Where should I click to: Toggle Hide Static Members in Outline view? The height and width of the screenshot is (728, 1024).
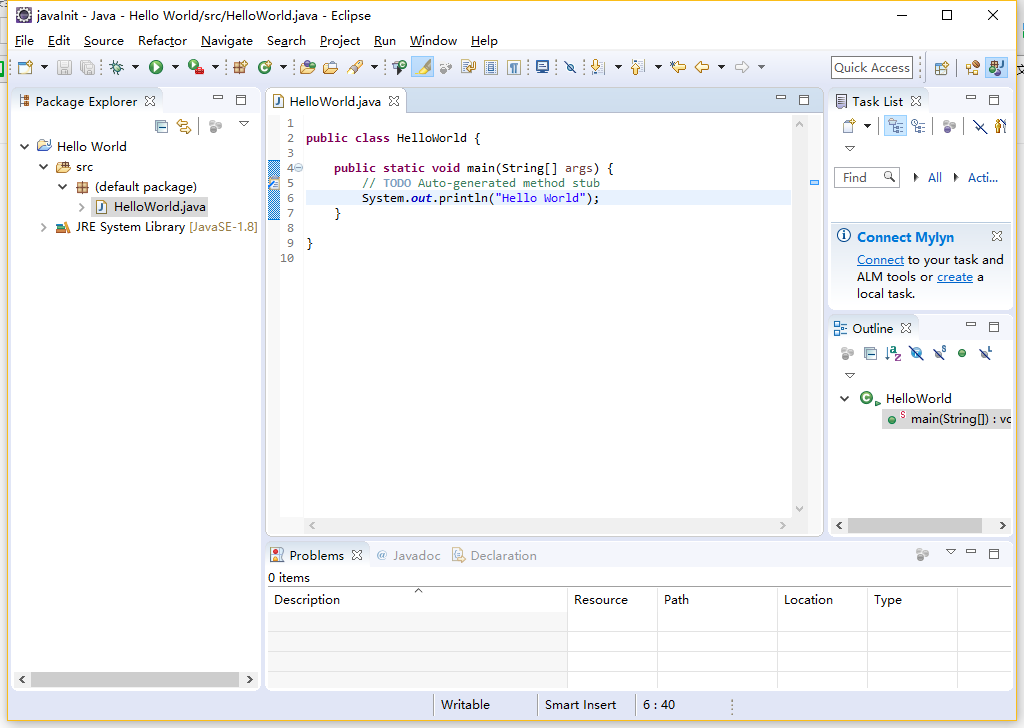(939, 353)
